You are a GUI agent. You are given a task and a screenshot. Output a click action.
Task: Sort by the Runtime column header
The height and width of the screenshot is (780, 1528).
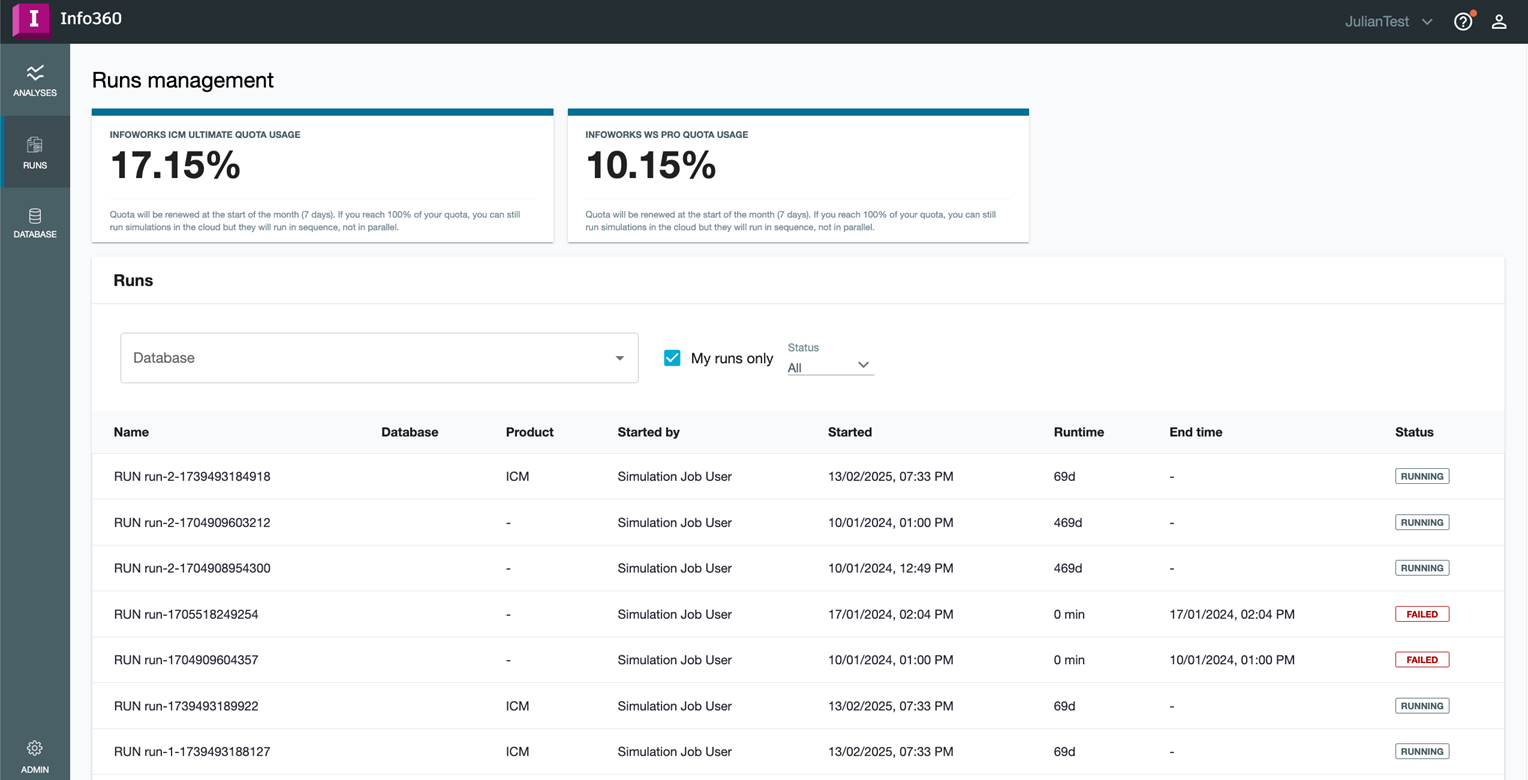coord(1079,432)
